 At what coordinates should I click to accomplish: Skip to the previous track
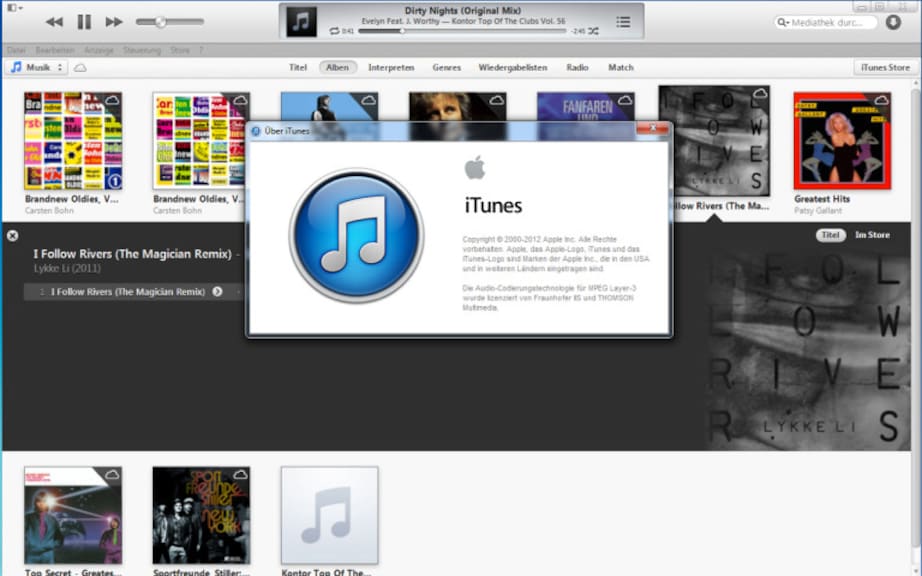54,22
